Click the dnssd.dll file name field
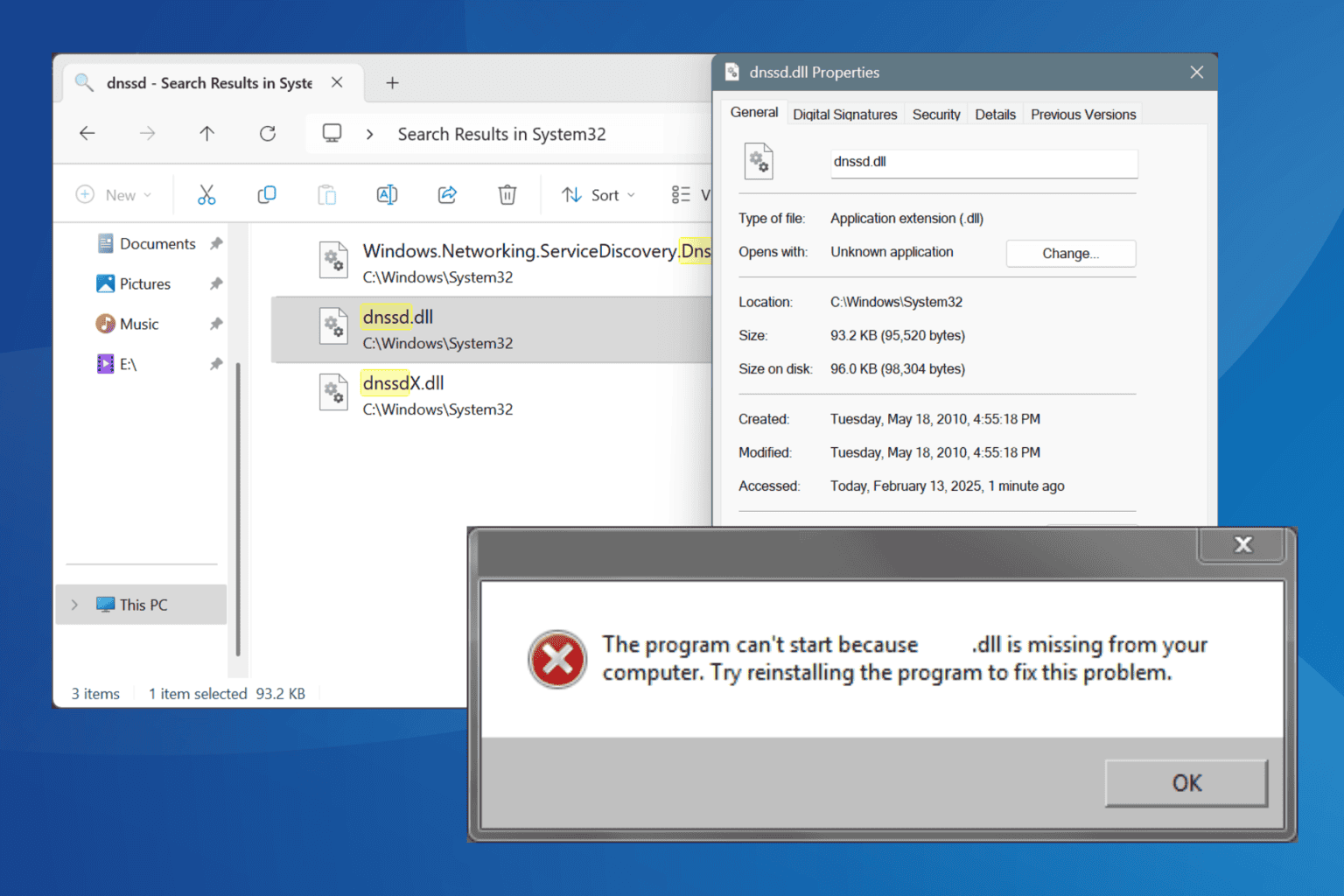Screen dimensions: 1344x896 coord(983,163)
